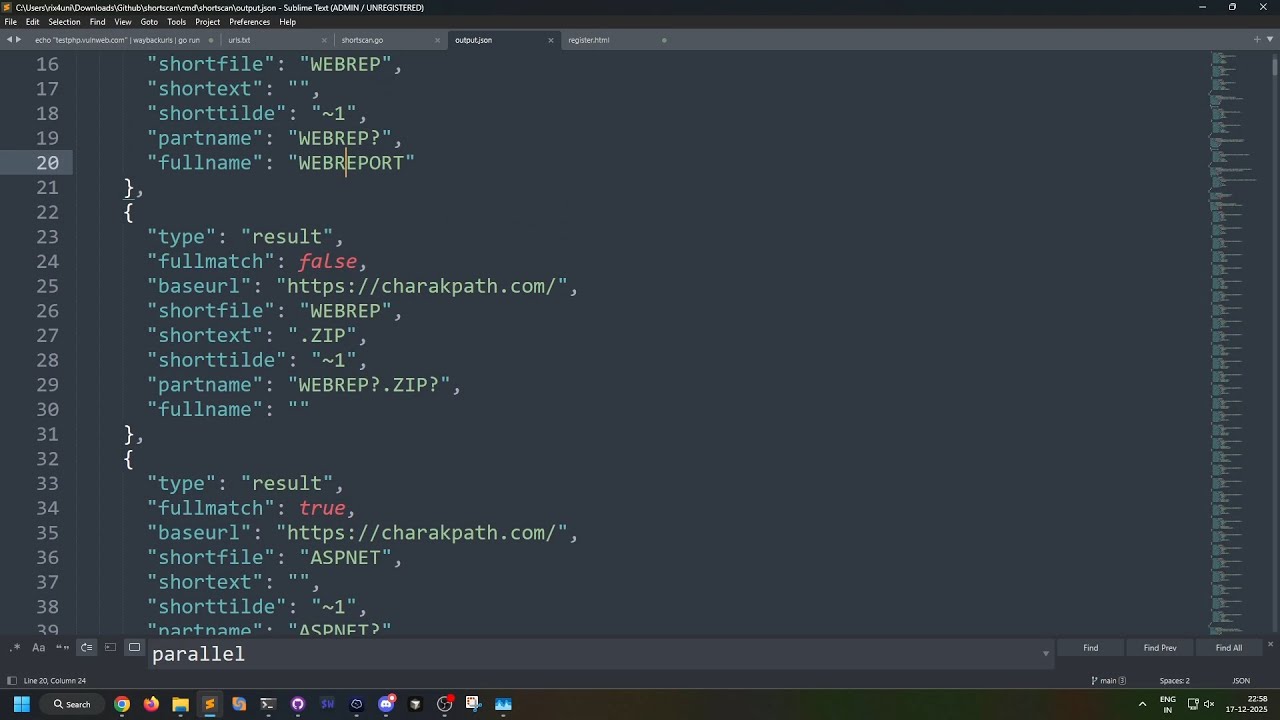The width and height of the screenshot is (1280, 720).
Task: Open Discord from taskbar
Action: (386, 704)
